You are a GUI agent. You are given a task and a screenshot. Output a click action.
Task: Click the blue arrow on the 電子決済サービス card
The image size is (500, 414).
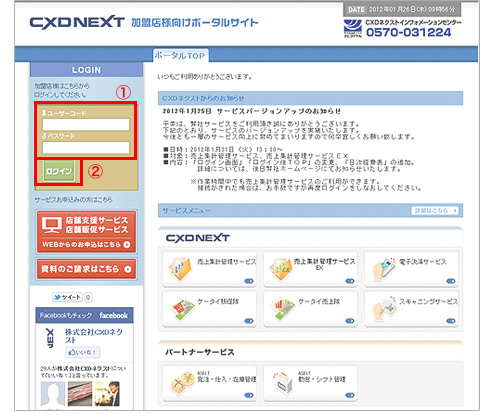click(x=451, y=281)
